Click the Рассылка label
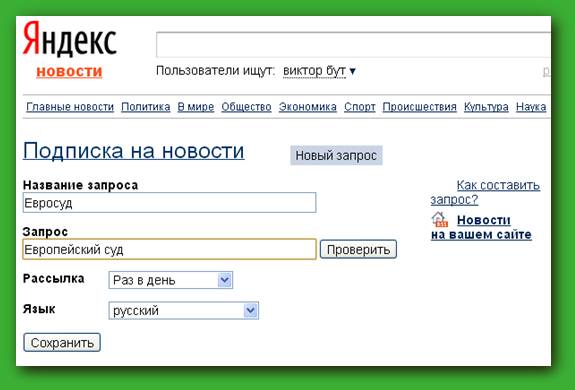The height and width of the screenshot is (390, 575). 54,279
